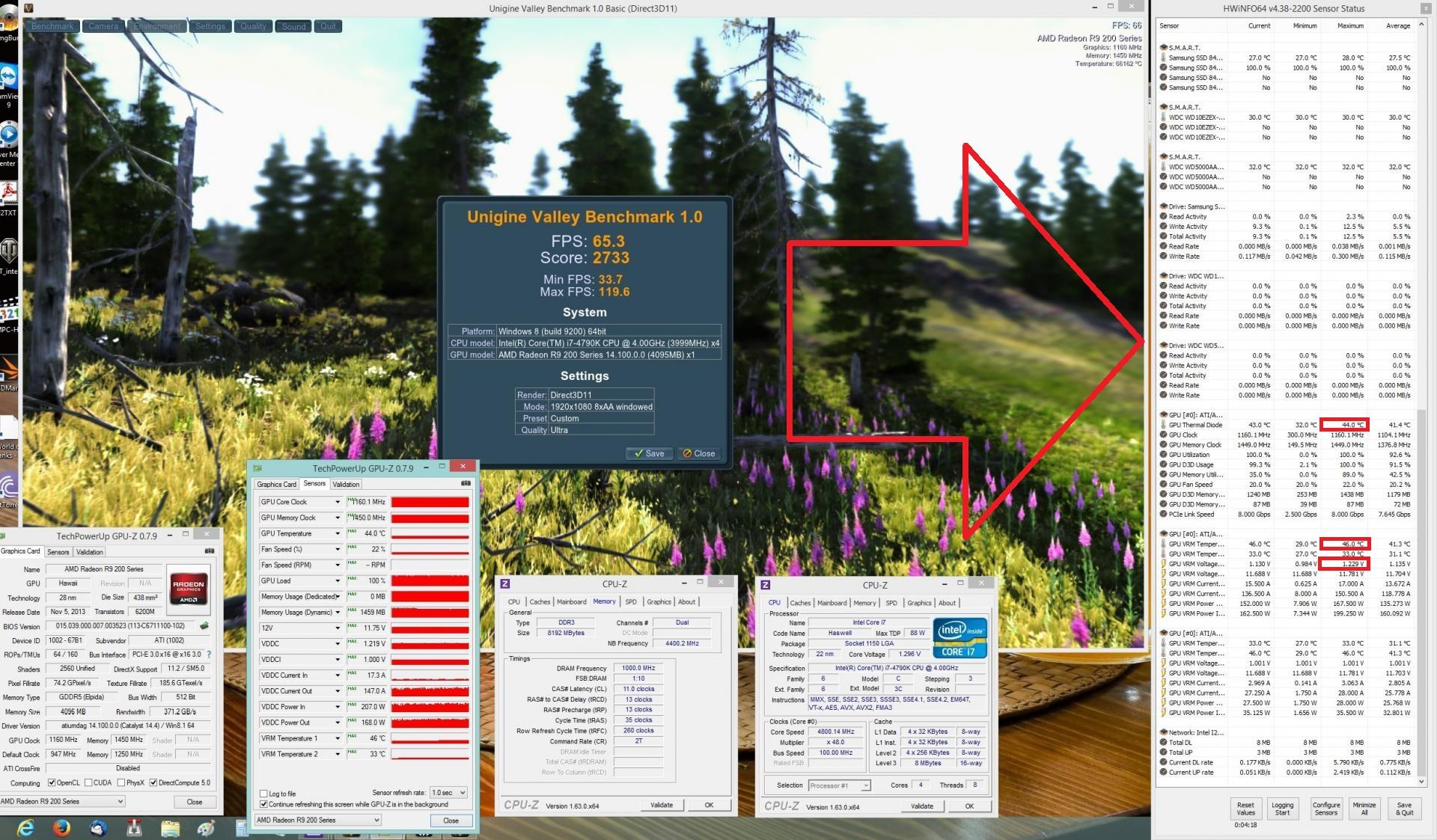Image resolution: width=1437 pixels, height=840 pixels.
Task: Open the Camera menu in Valley Benchmark
Action: (103, 26)
